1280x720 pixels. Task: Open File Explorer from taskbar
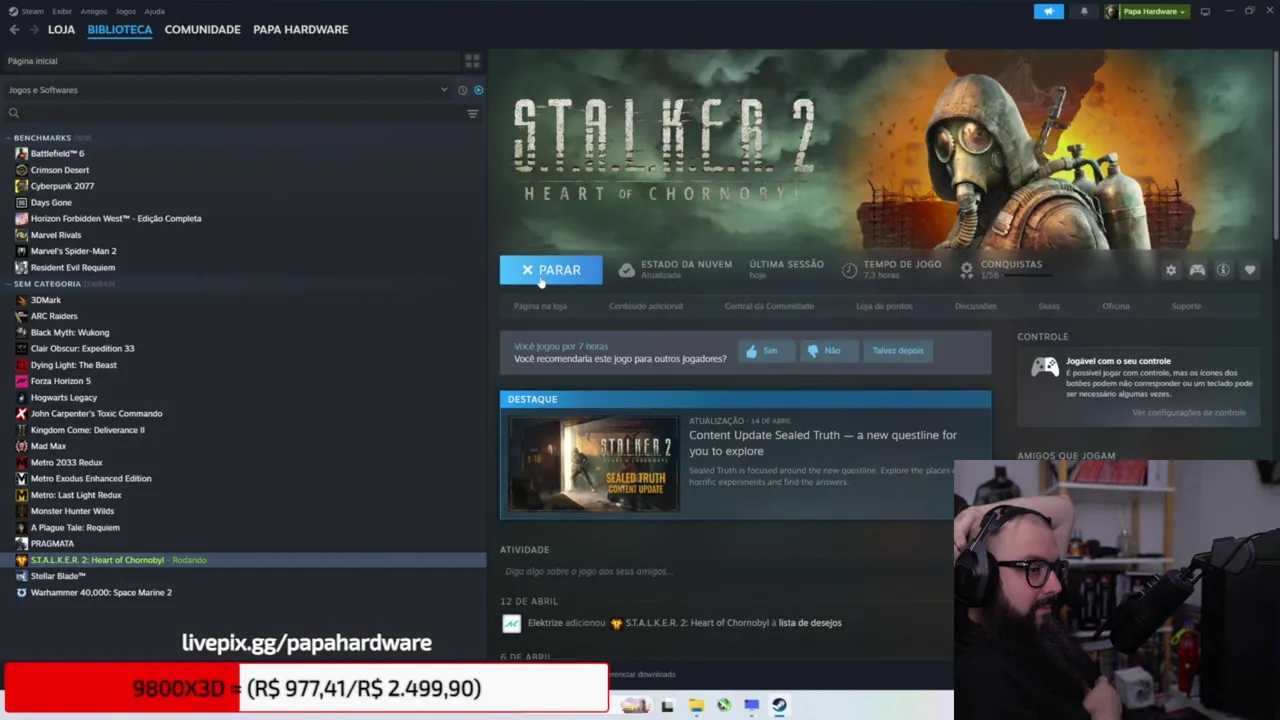pos(696,705)
